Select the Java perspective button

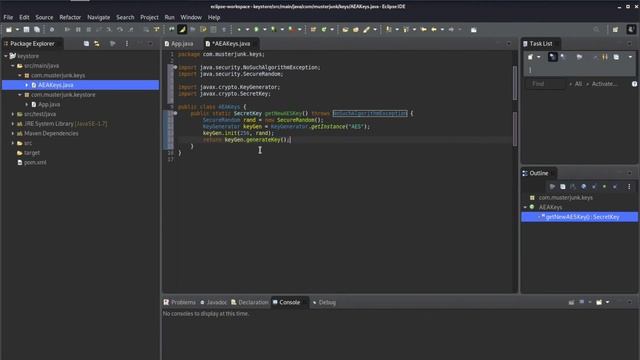click(x=631, y=29)
